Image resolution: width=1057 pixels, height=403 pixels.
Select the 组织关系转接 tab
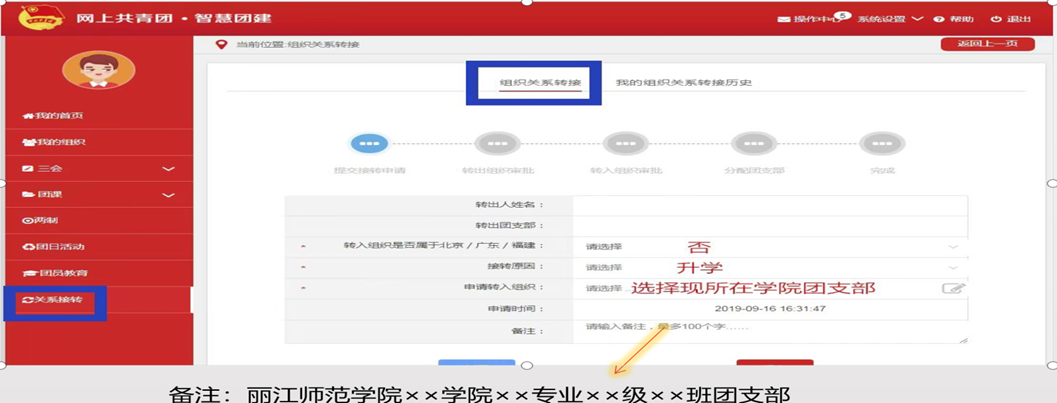point(539,82)
